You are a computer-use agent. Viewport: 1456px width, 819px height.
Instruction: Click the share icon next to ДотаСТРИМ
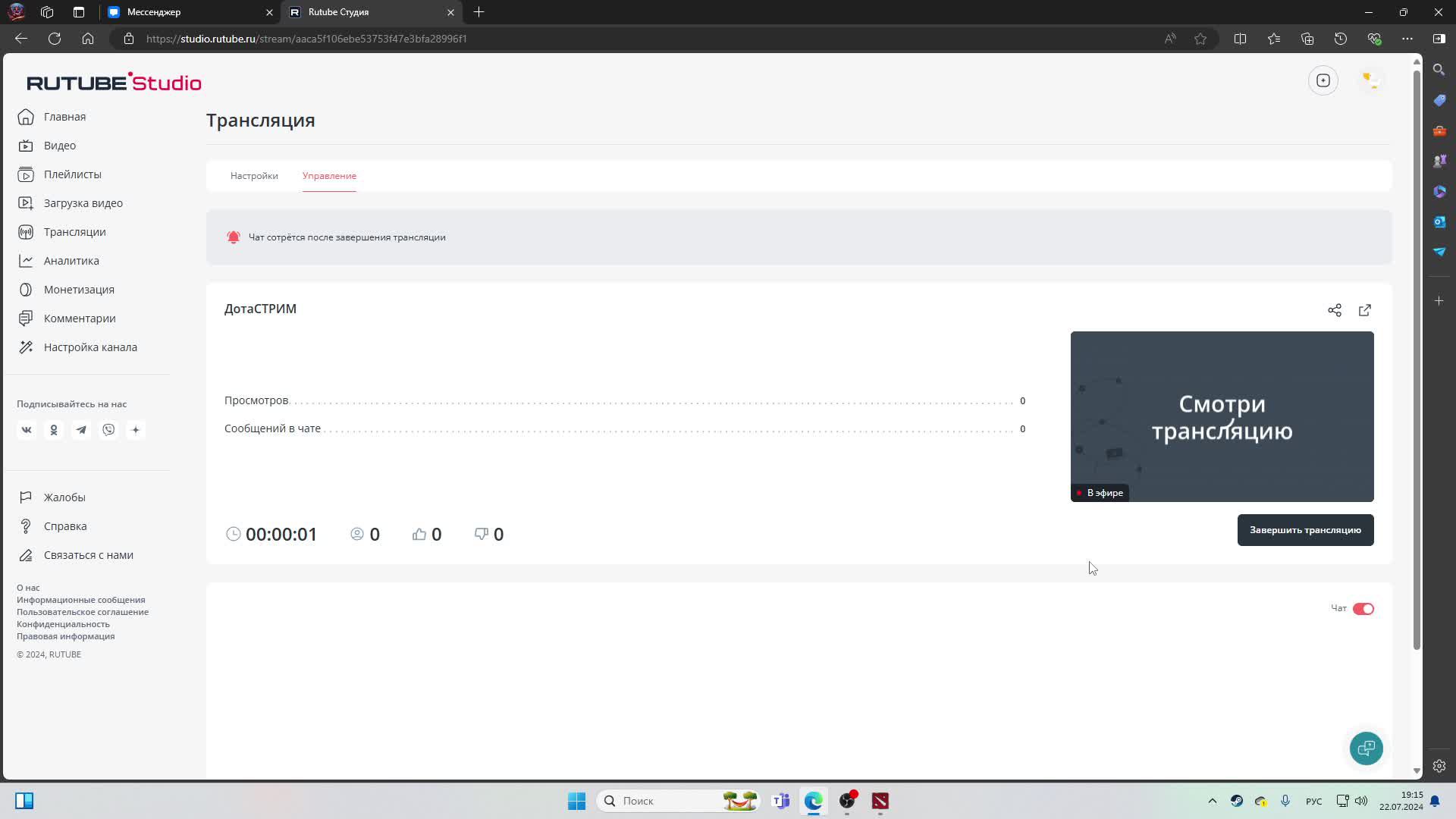(x=1335, y=310)
